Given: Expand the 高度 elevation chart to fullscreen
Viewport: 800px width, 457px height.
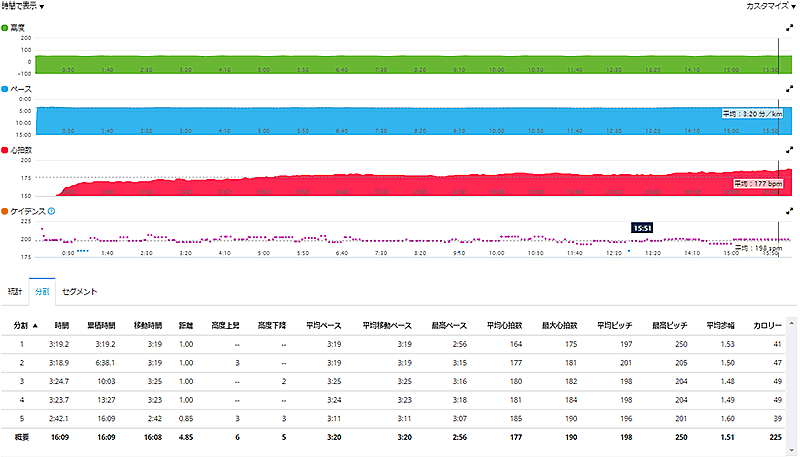Looking at the screenshot, I should click(791, 29).
